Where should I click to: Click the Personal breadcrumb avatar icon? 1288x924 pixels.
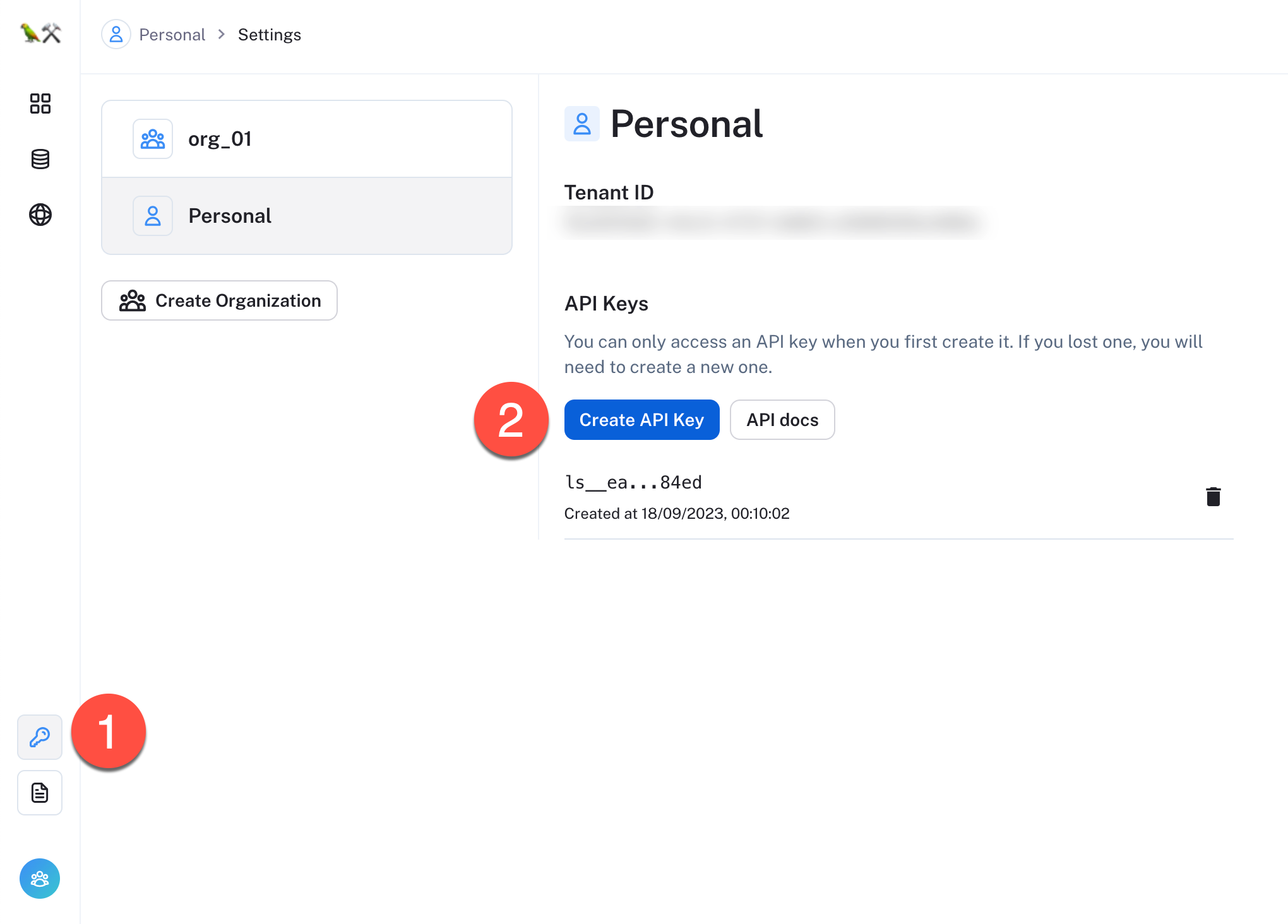(116, 34)
